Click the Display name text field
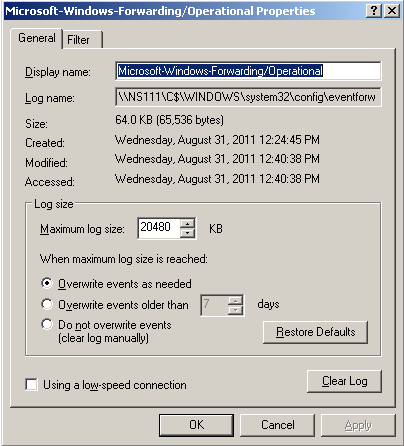 click(248, 71)
